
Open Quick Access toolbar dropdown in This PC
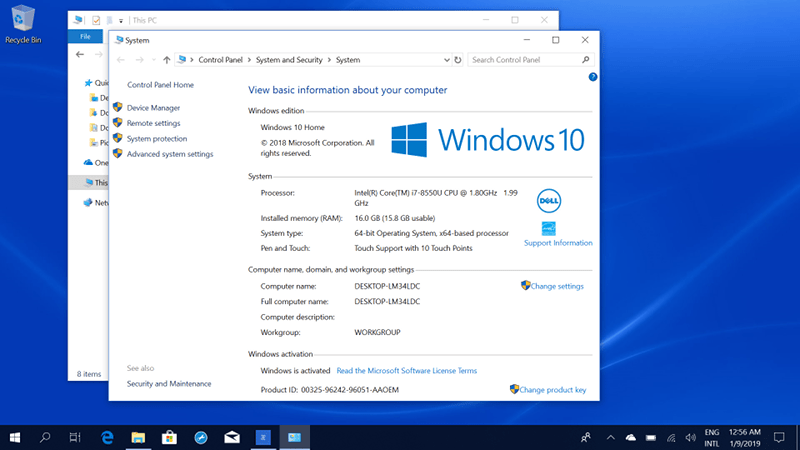(121, 21)
